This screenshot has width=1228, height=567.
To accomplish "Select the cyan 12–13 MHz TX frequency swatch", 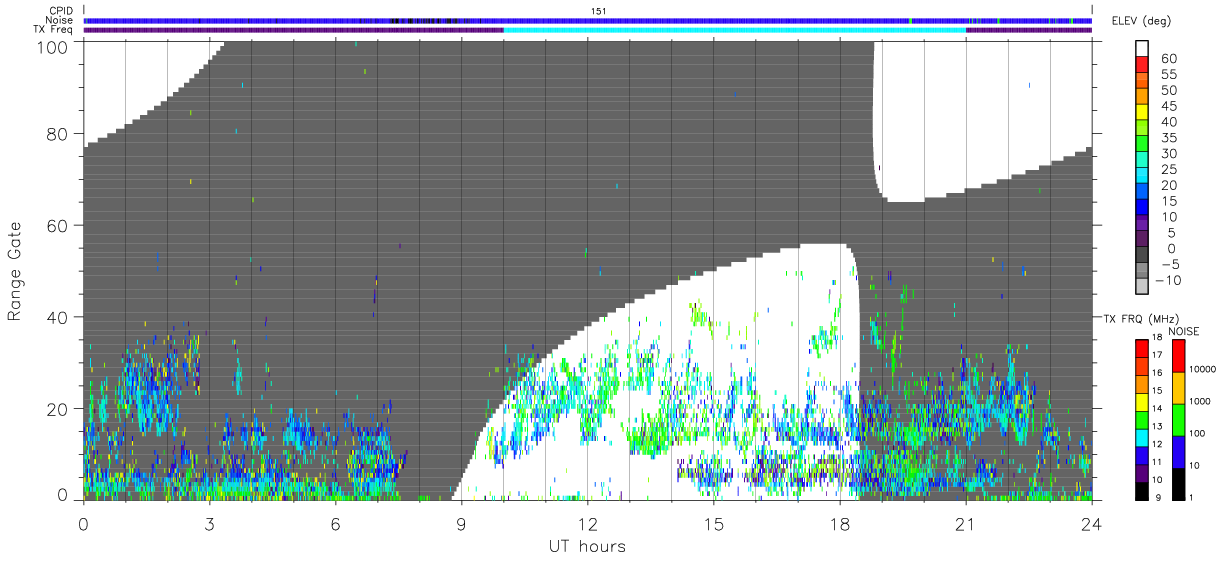I will (x=1142, y=436).
